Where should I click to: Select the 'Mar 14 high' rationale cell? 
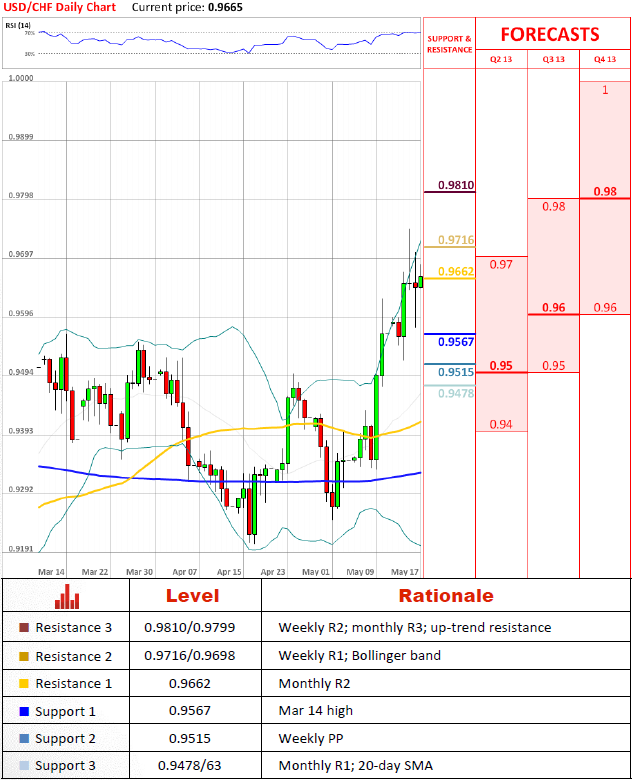coord(311,711)
